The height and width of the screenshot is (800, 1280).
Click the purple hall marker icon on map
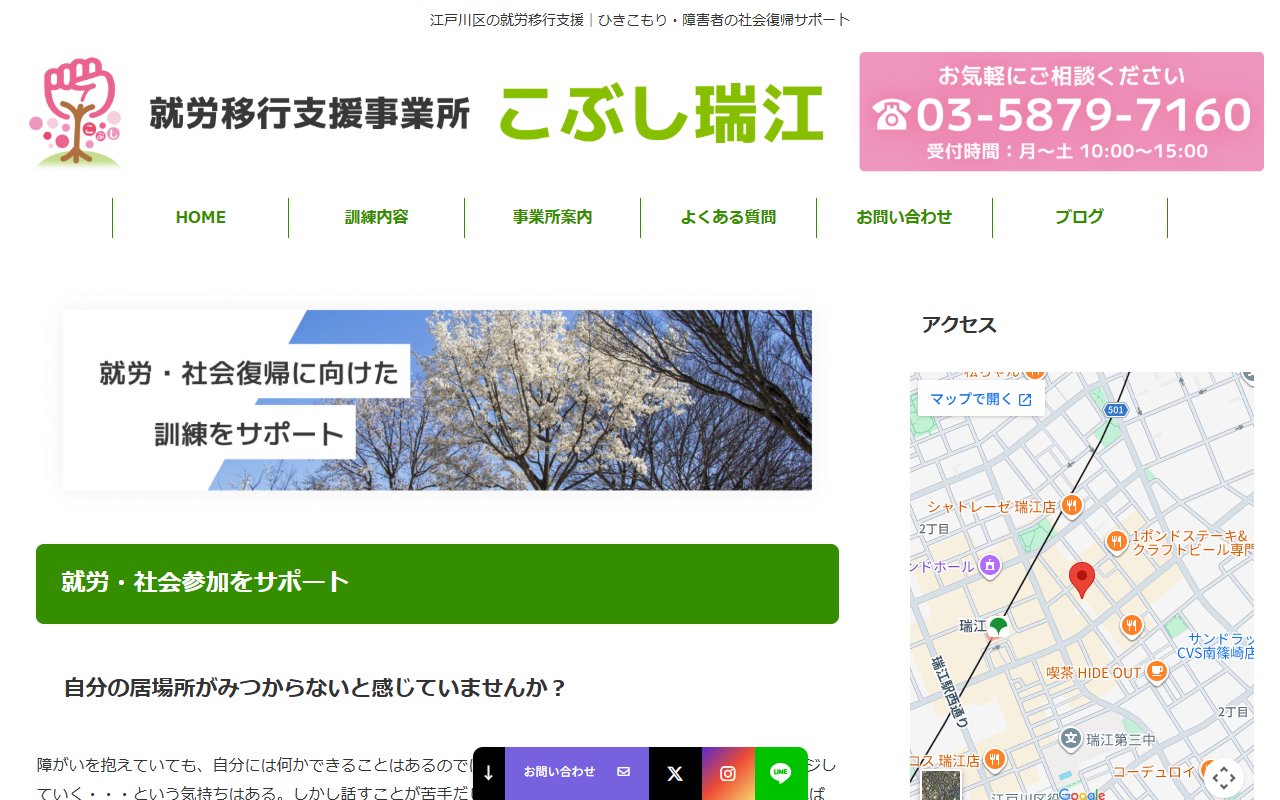[x=990, y=566]
